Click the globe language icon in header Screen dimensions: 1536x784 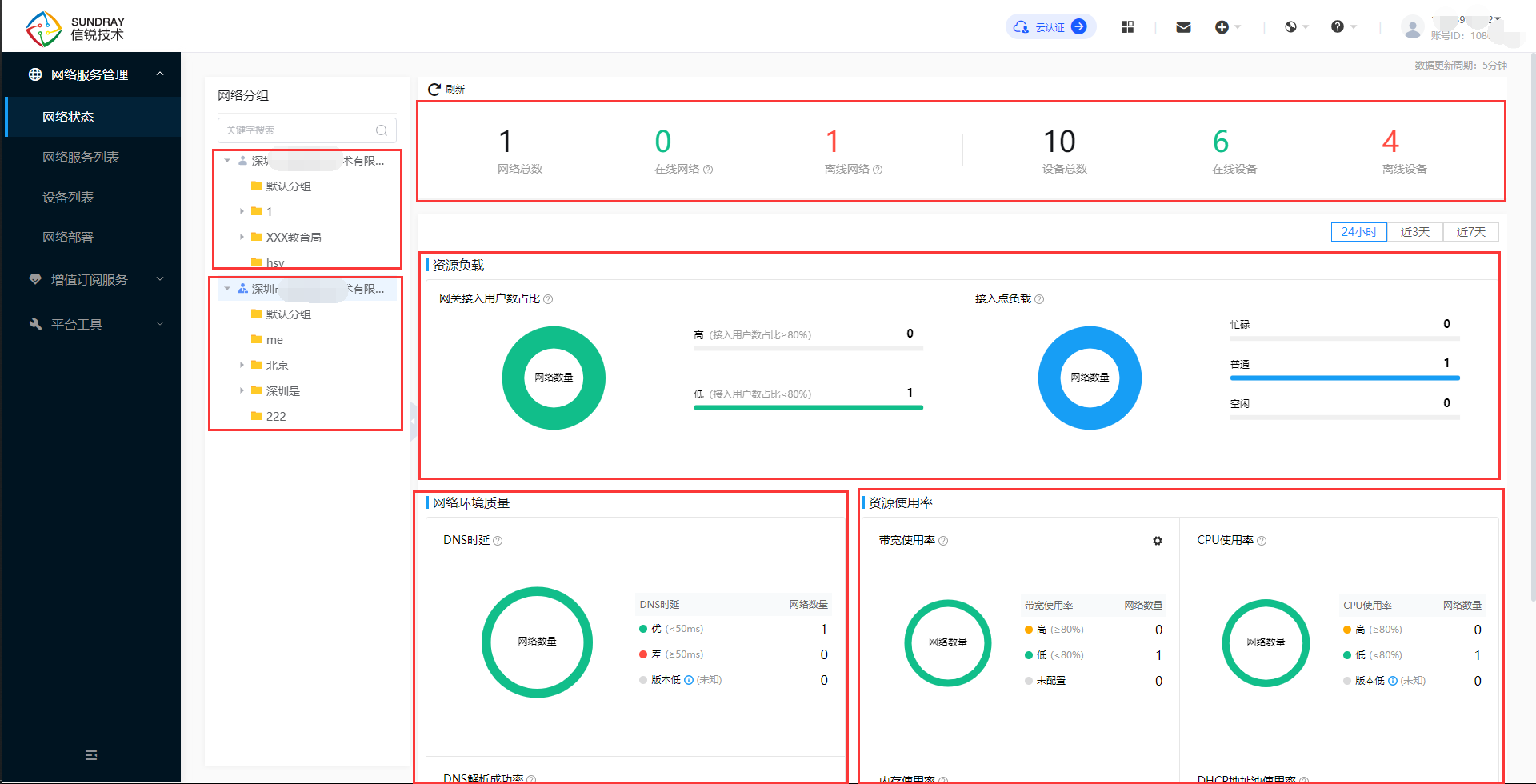tap(1290, 27)
